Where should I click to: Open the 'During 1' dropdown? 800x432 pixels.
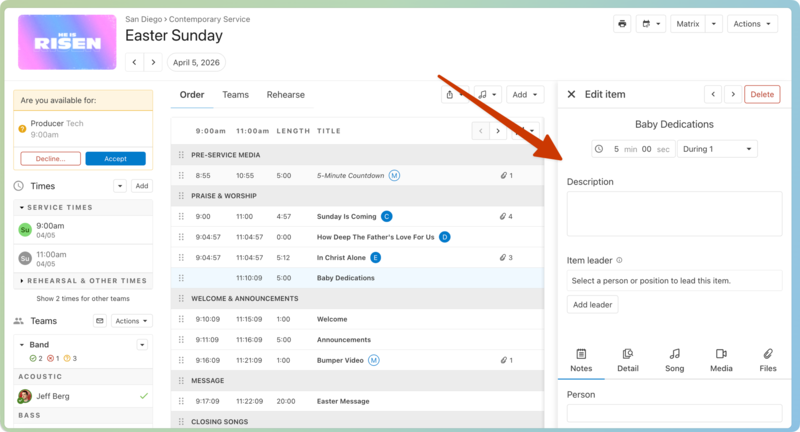point(717,149)
